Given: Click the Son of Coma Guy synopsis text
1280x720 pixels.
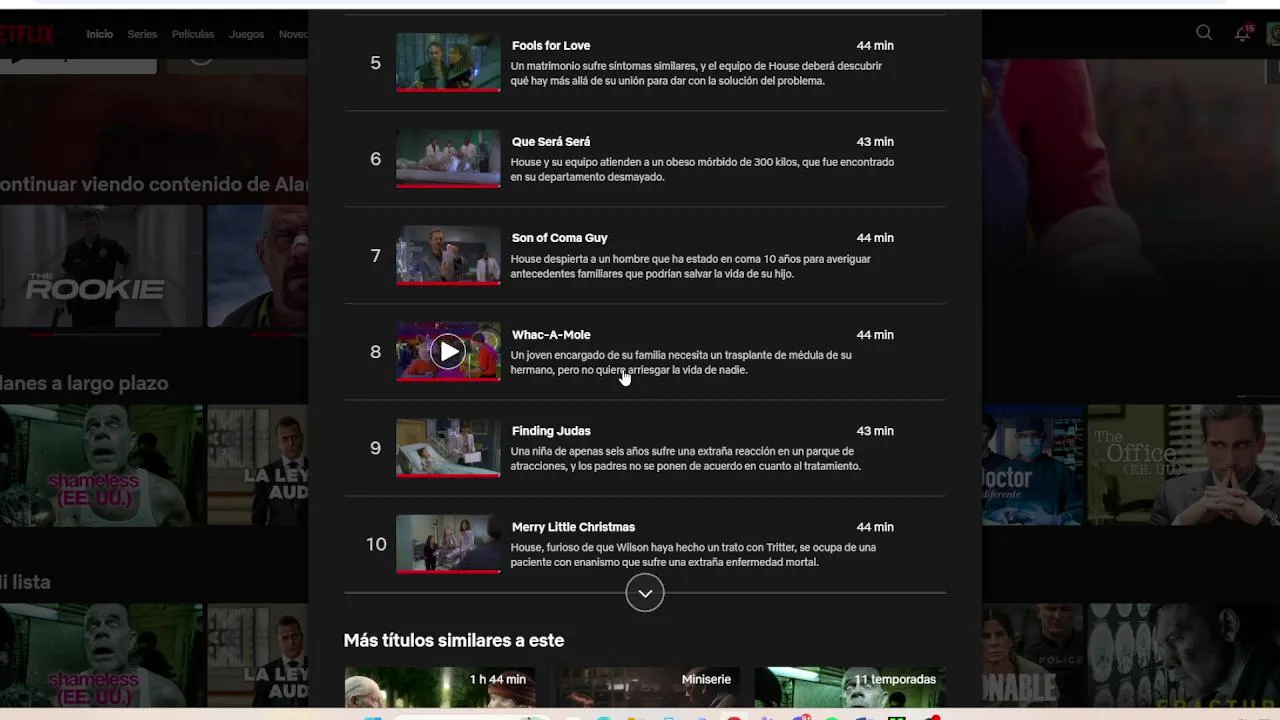Looking at the screenshot, I should coord(690,266).
